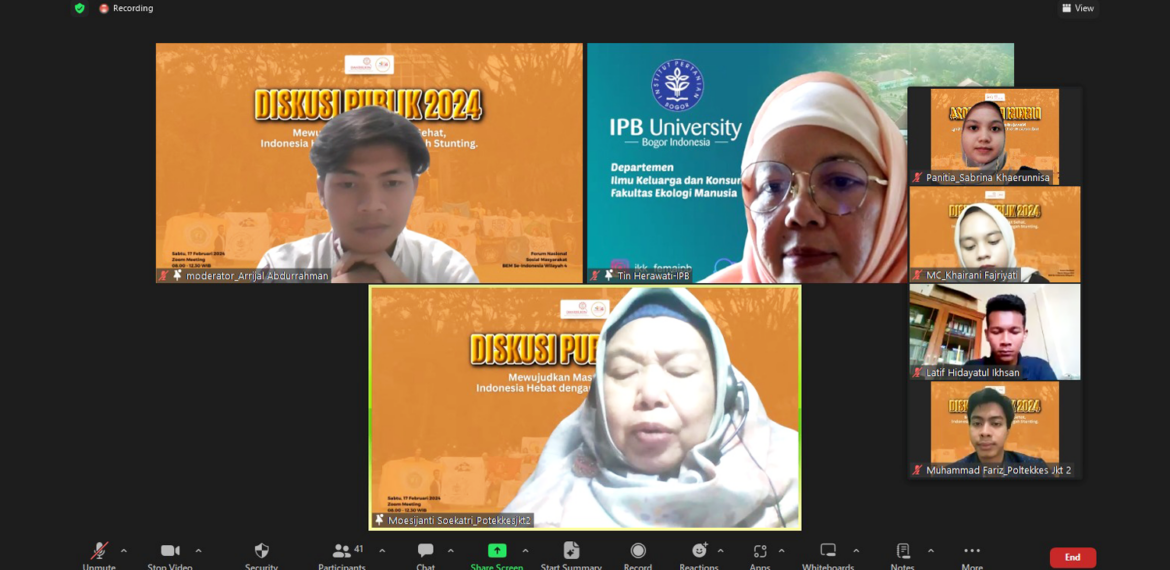This screenshot has height=570, width=1170.
Task: Click the name label Tin Herawati-IPB
Action: pyautogui.click(x=654, y=276)
